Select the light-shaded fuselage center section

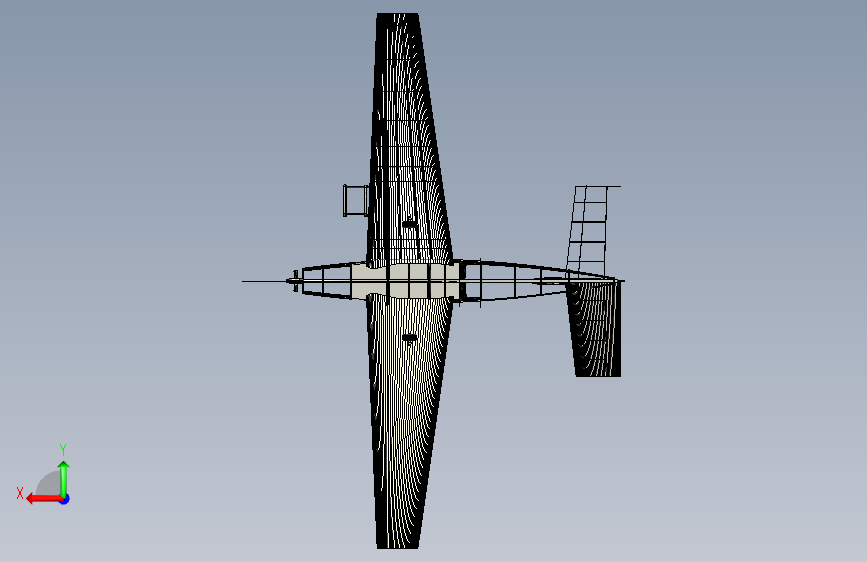coord(406,281)
